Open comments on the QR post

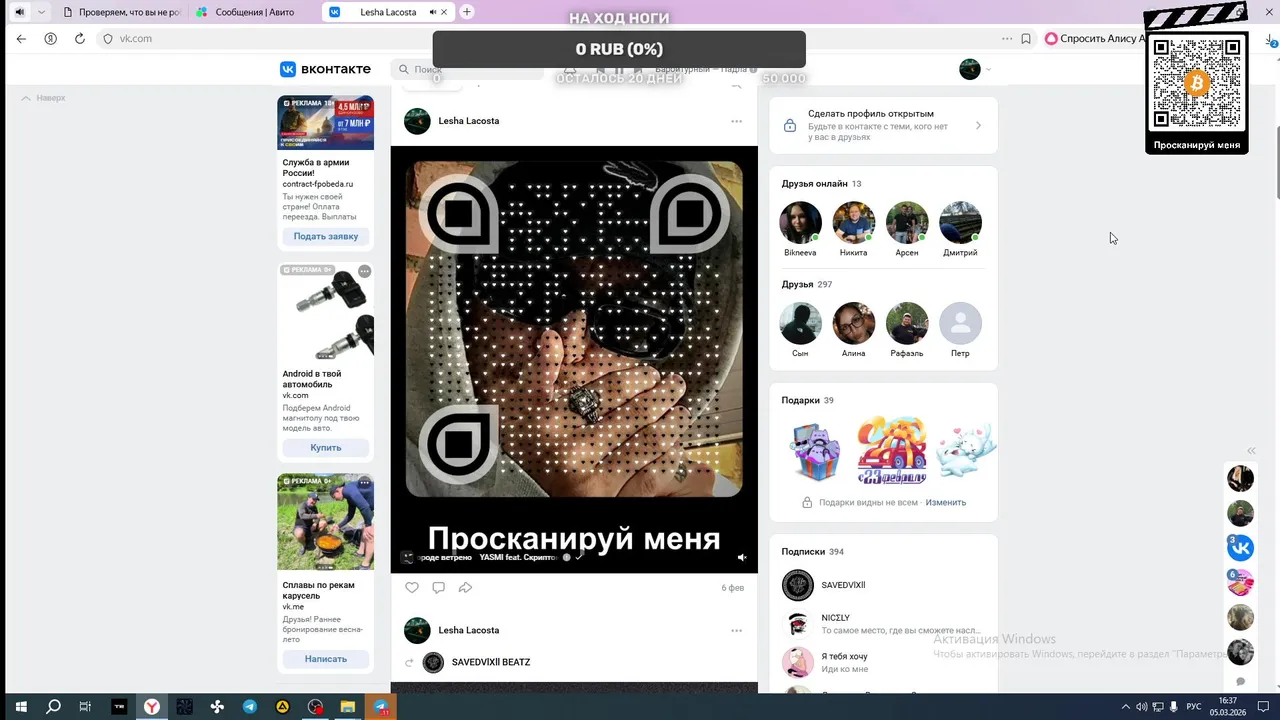click(438, 587)
